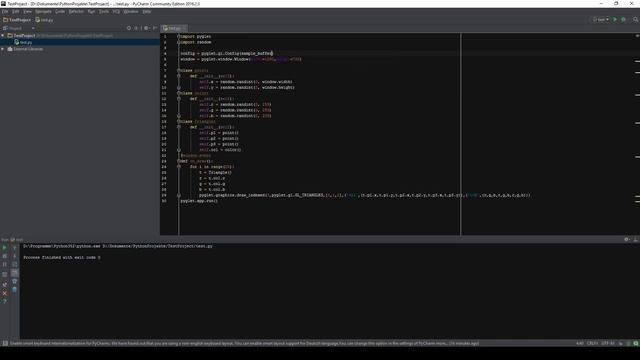Open the run configuration dropdown 'test'
The width and height of the screenshot is (640, 360).
click(x=601, y=20)
